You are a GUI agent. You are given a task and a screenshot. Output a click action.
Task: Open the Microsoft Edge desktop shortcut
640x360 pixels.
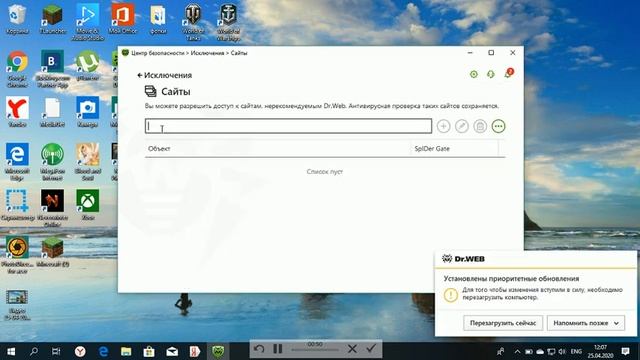[x=17, y=162]
